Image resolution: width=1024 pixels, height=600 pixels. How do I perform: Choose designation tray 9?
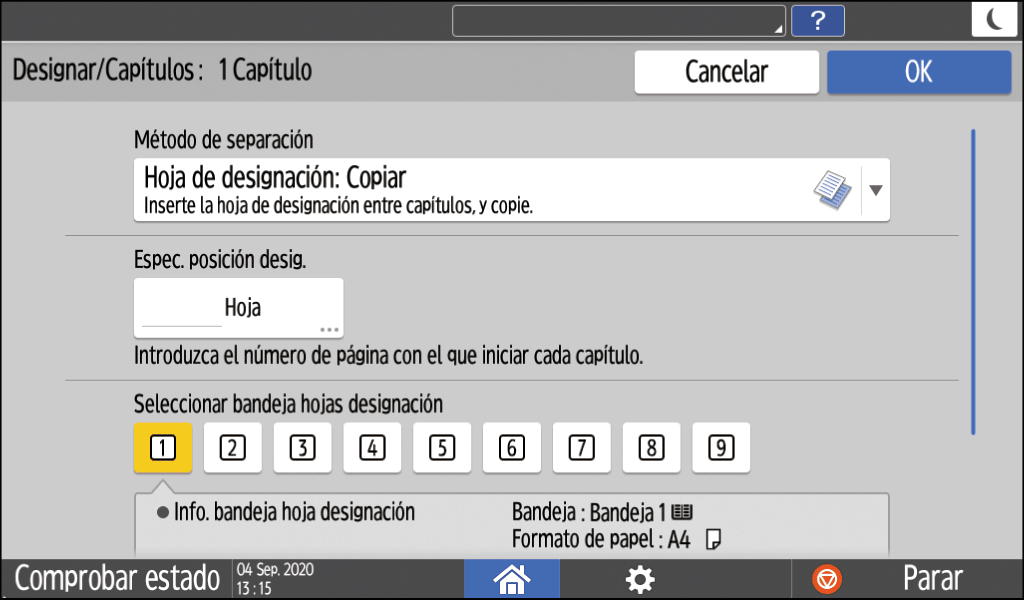[x=720, y=448]
